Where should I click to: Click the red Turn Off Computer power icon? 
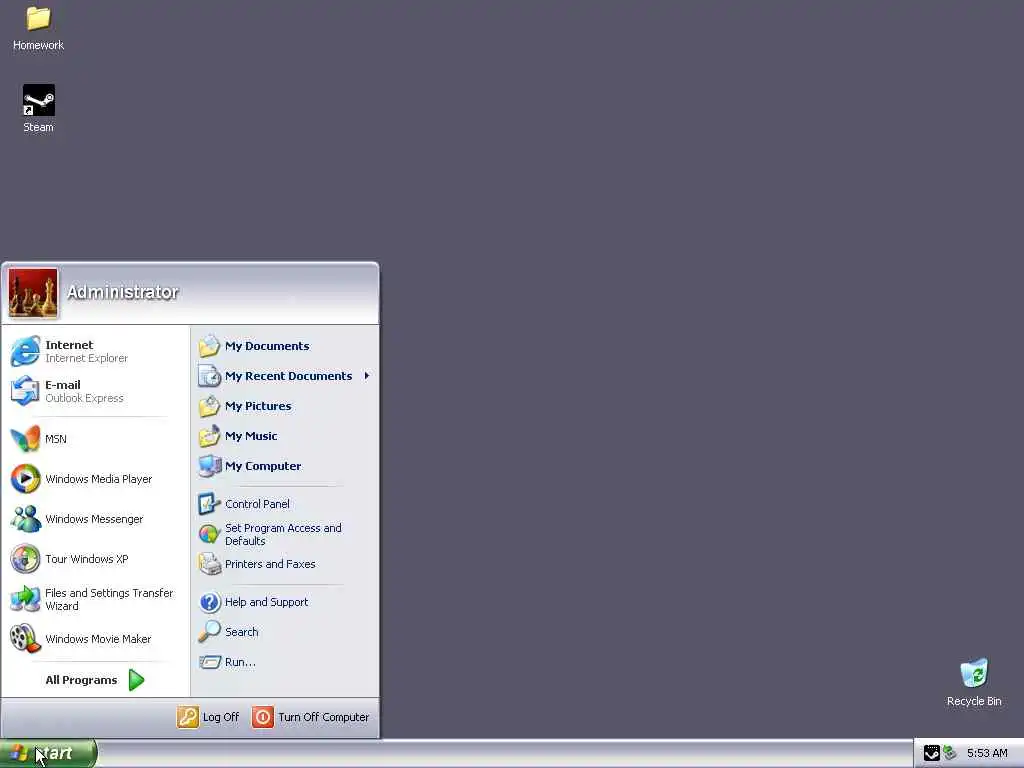point(263,717)
